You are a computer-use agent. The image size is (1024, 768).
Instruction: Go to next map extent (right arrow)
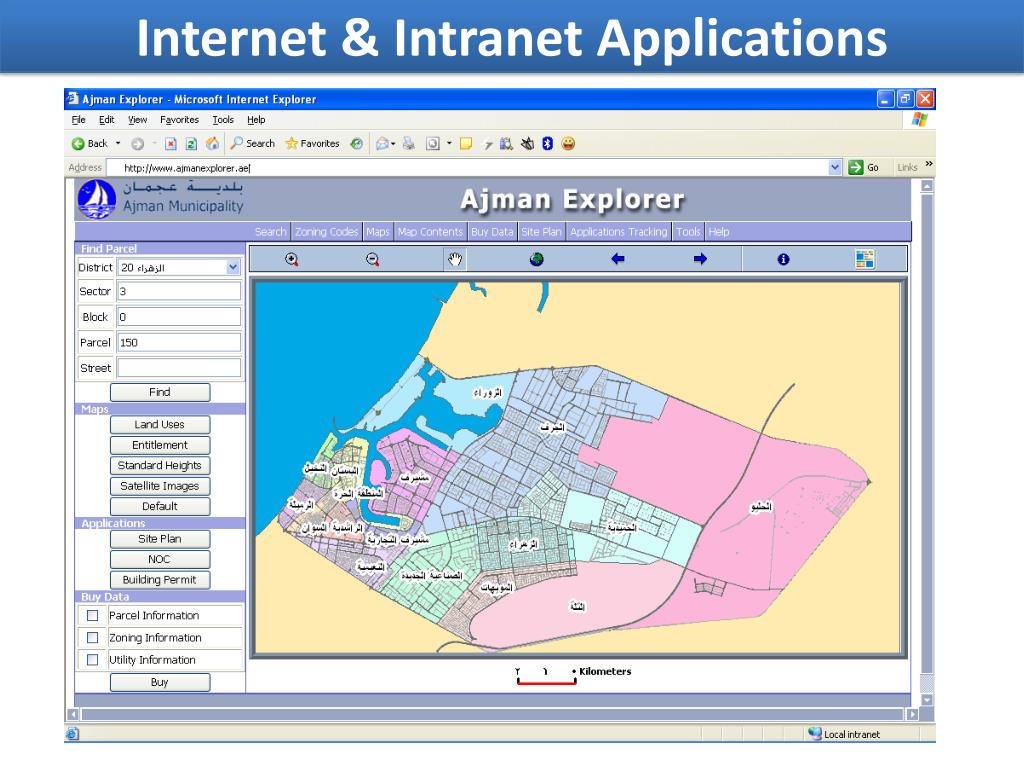click(700, 259)
